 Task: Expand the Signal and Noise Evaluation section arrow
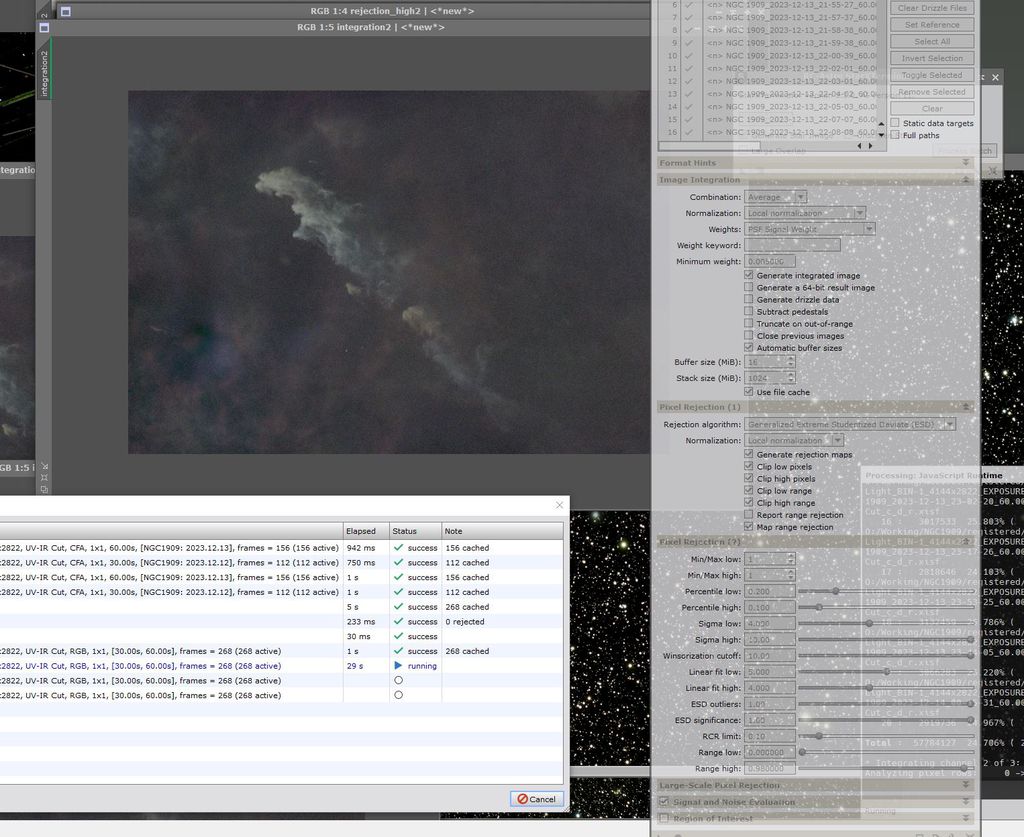pos(966,802)
